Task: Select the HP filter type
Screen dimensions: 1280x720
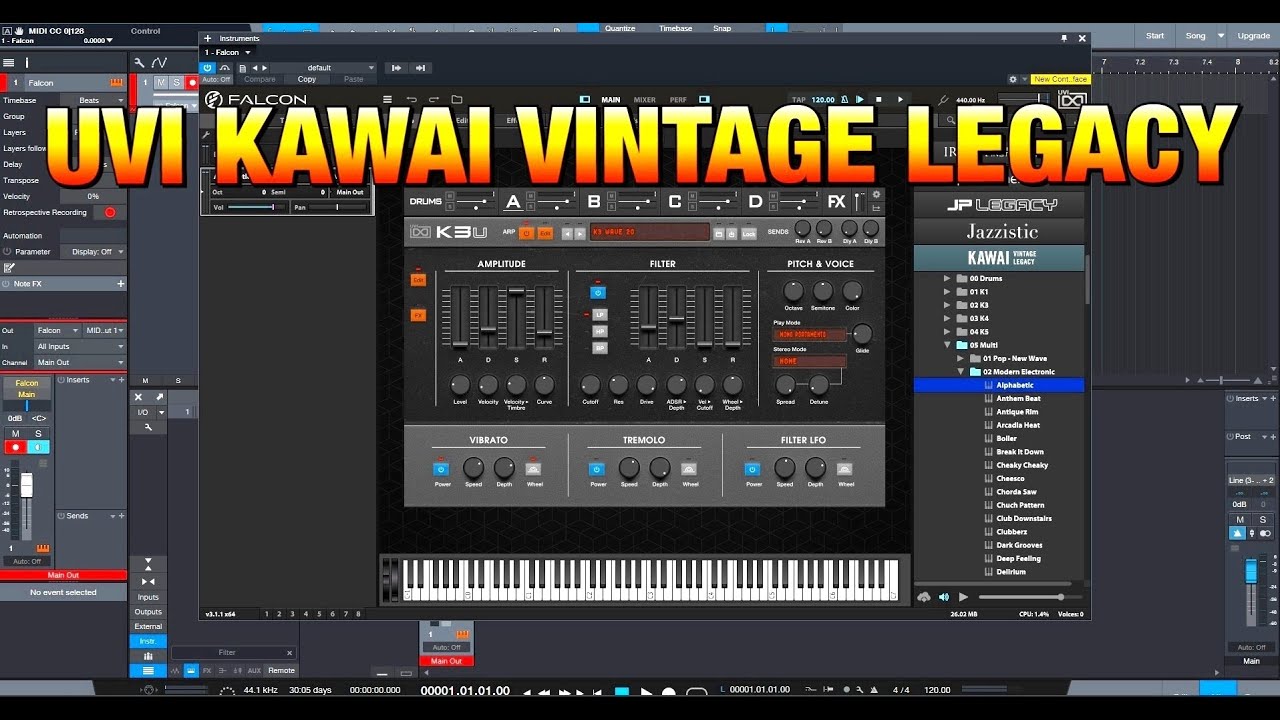Action: click(600, 331)
